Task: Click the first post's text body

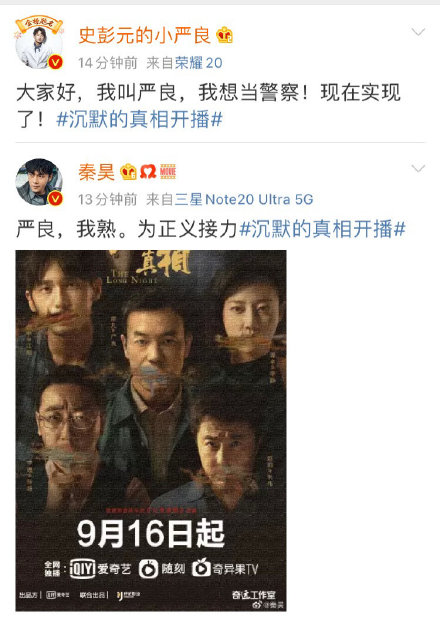Action: click(209, 106)
